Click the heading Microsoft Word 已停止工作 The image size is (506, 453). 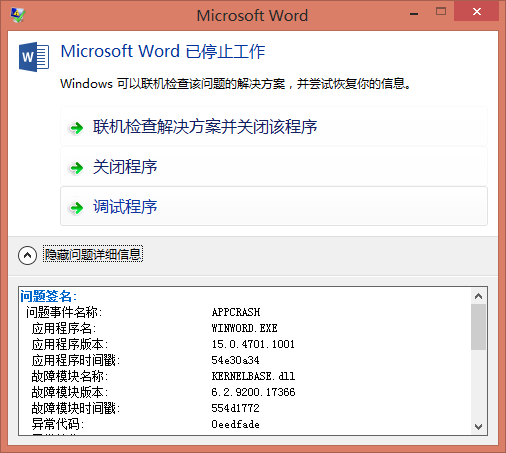163,52
